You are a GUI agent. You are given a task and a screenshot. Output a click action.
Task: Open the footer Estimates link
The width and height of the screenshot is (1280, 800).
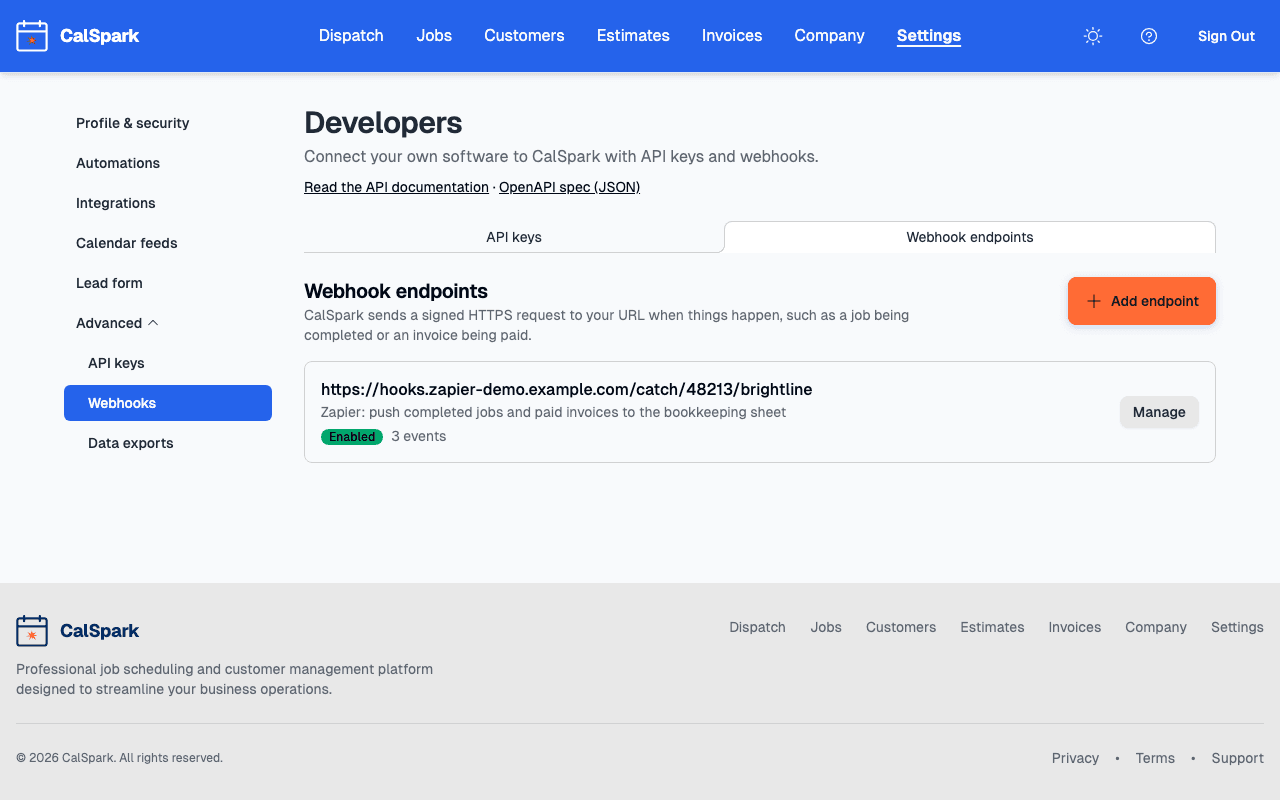point(992,627)
